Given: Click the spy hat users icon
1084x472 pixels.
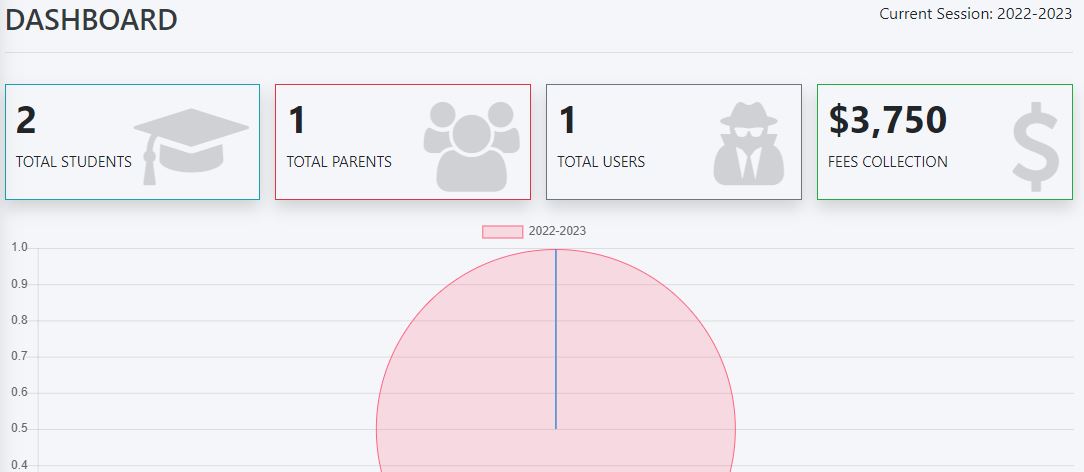Looking at the screenshot, I should pos(750,144).
